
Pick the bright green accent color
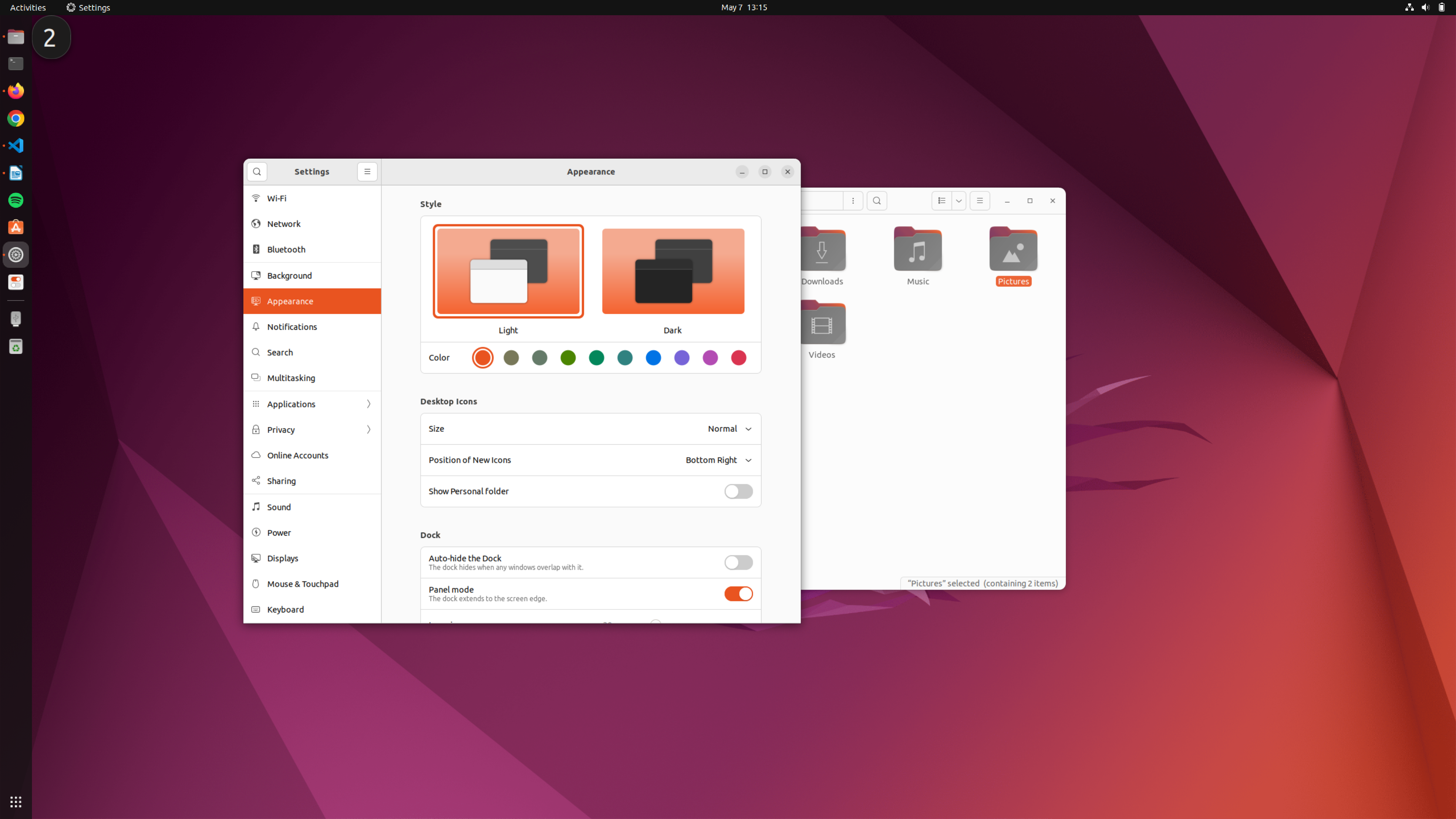pos(568,358)
